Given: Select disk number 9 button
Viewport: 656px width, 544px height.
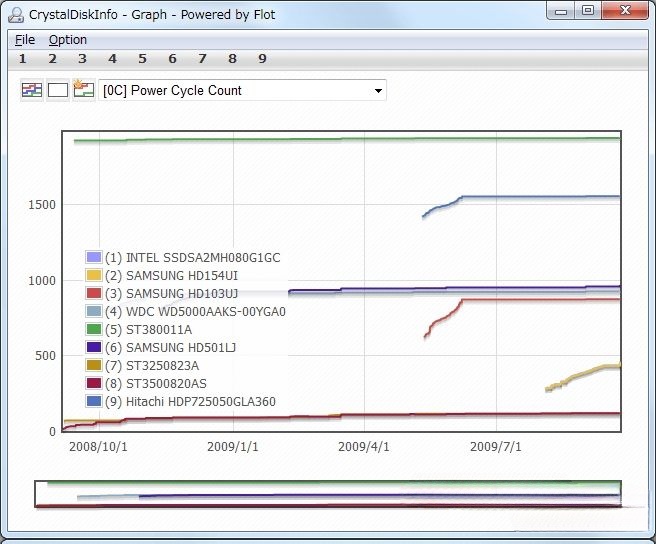Looking at the screenshot, I should 262,59.
